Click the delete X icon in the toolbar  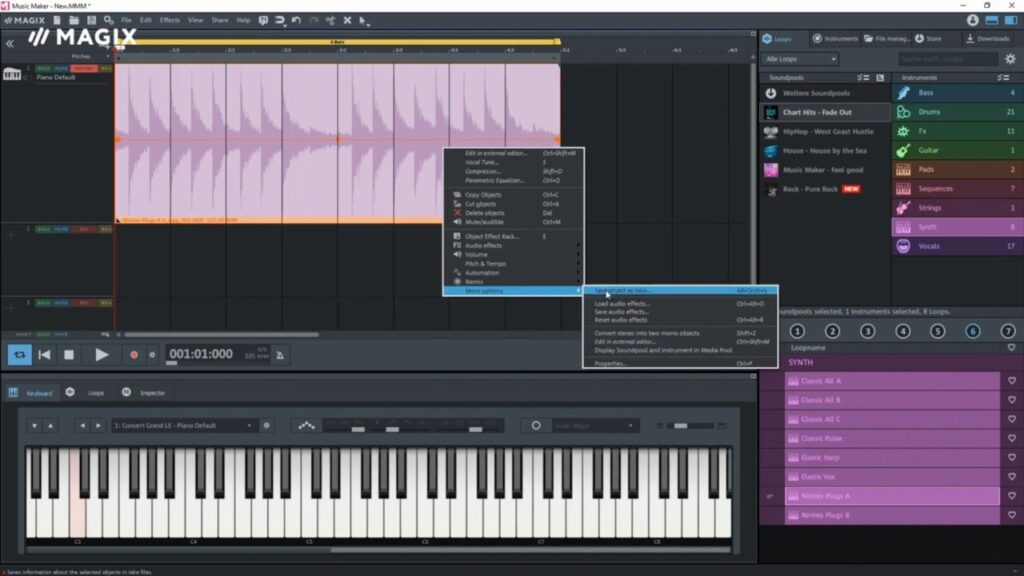(x=347, y=20)
